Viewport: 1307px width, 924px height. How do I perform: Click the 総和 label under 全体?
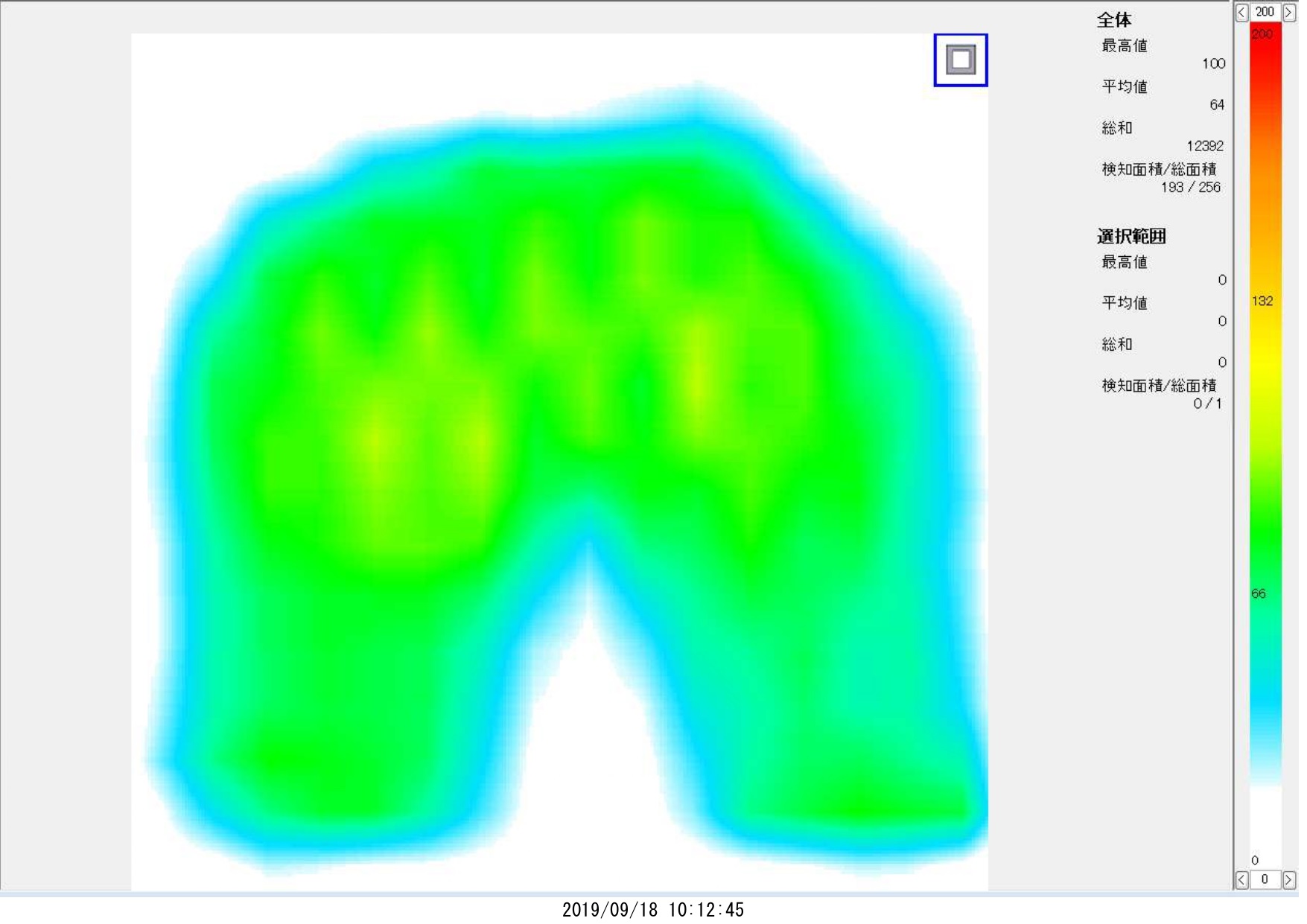1117,128
